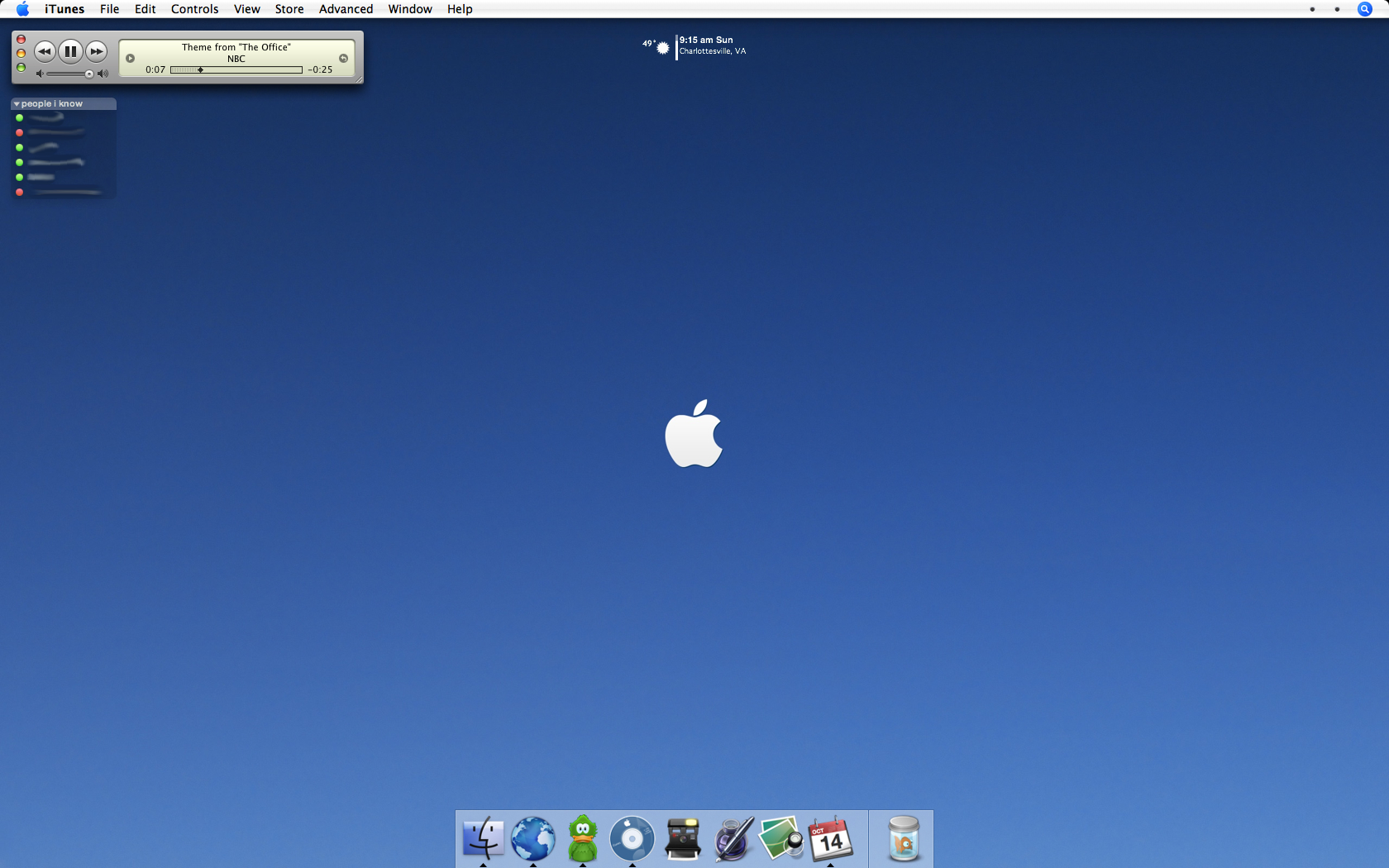Open the Trash fish jar in Dock

904,838
